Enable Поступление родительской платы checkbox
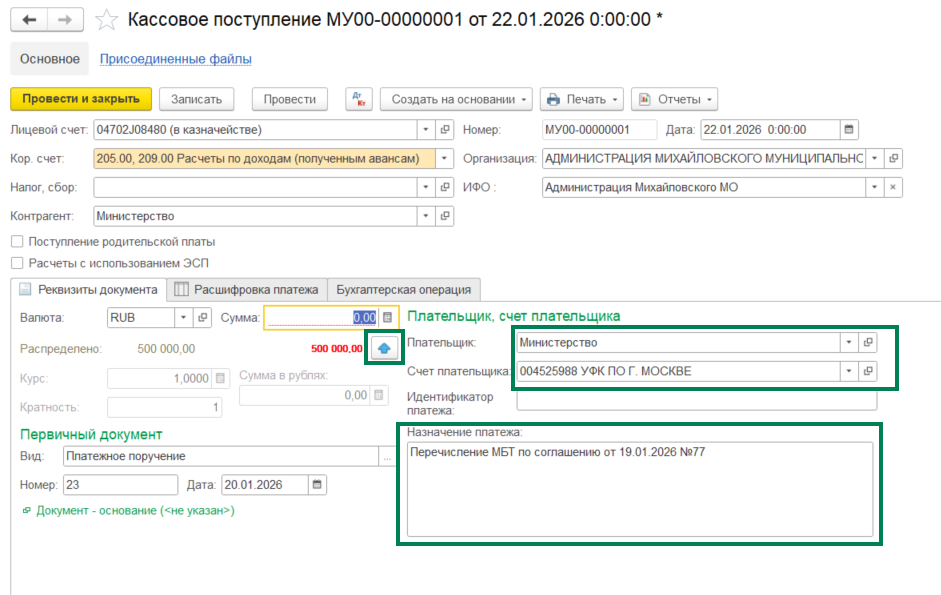 (17, 241)
